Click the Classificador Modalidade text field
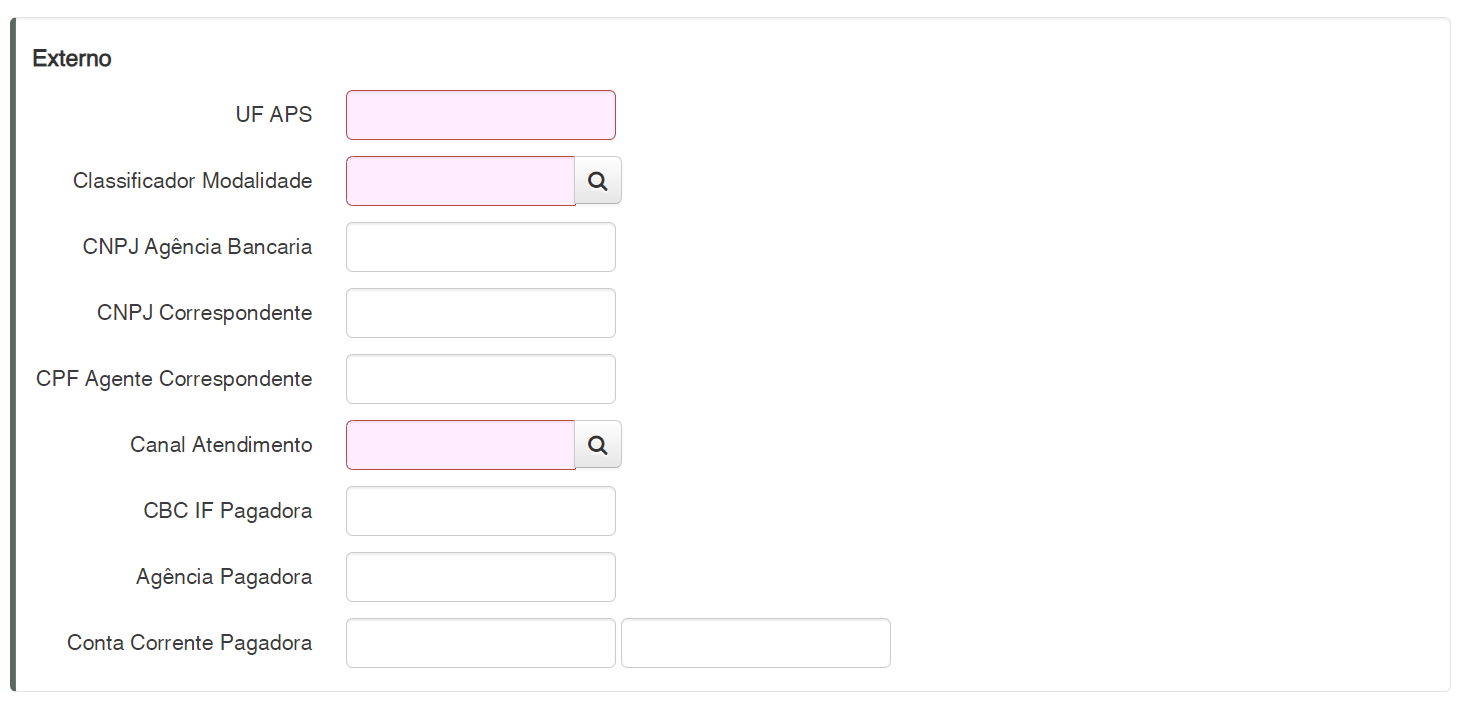Image resolution: width=1483 pixels, height=706 pixels. (x=460, y=181)
